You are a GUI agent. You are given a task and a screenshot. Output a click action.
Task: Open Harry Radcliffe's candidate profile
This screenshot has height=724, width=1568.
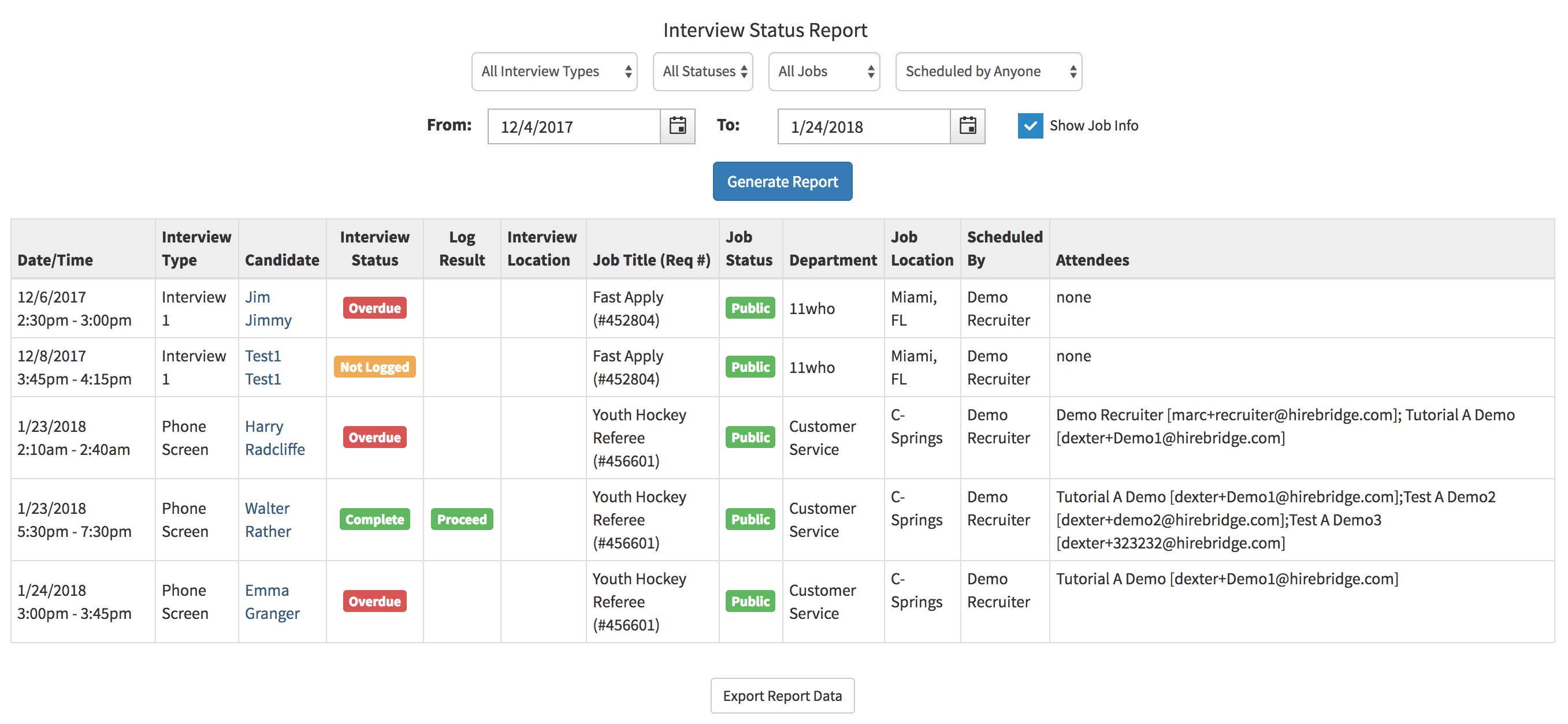click(x=274, y=438)
